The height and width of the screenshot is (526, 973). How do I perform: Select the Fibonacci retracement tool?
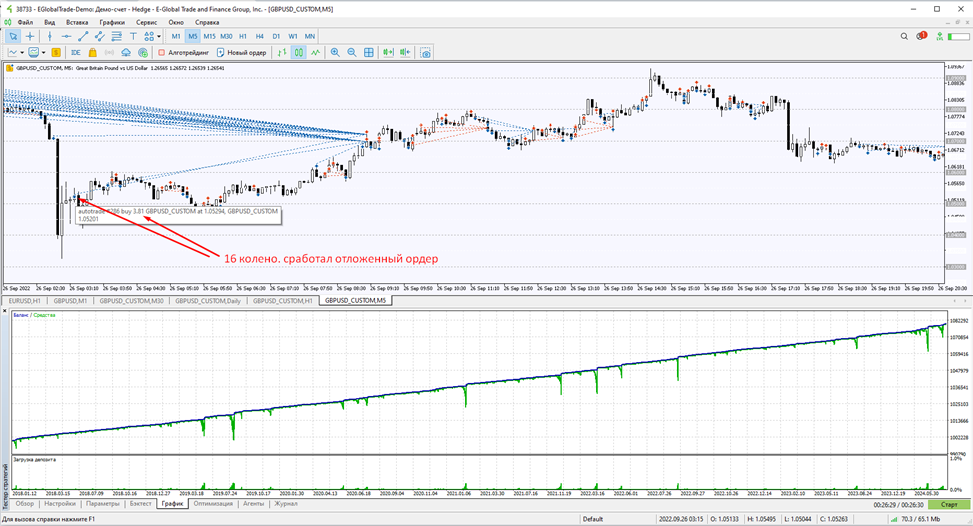point(116,37)
